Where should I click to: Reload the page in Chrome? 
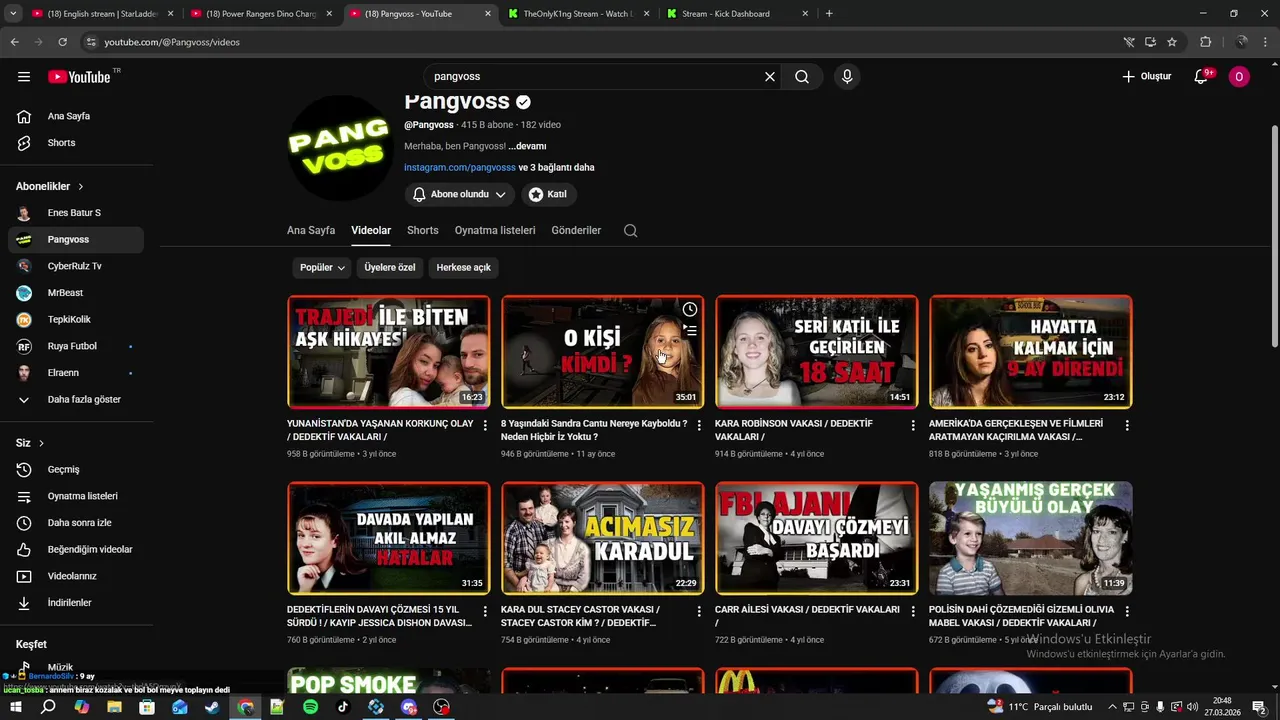click(62, 42)
